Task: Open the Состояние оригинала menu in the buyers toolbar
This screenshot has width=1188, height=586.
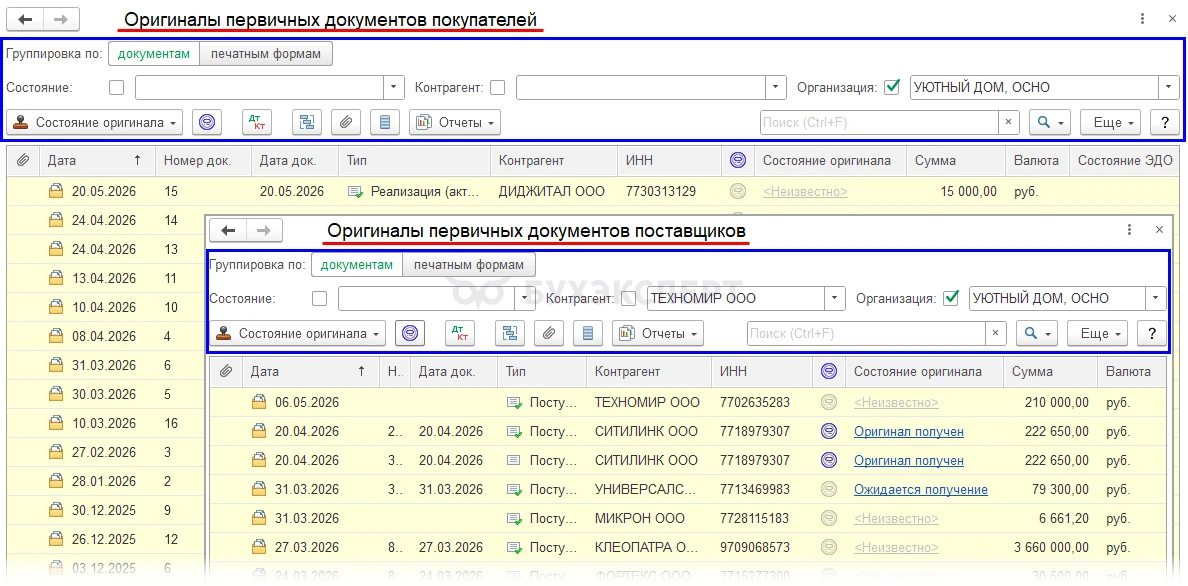Action: [x=95, y=122]
